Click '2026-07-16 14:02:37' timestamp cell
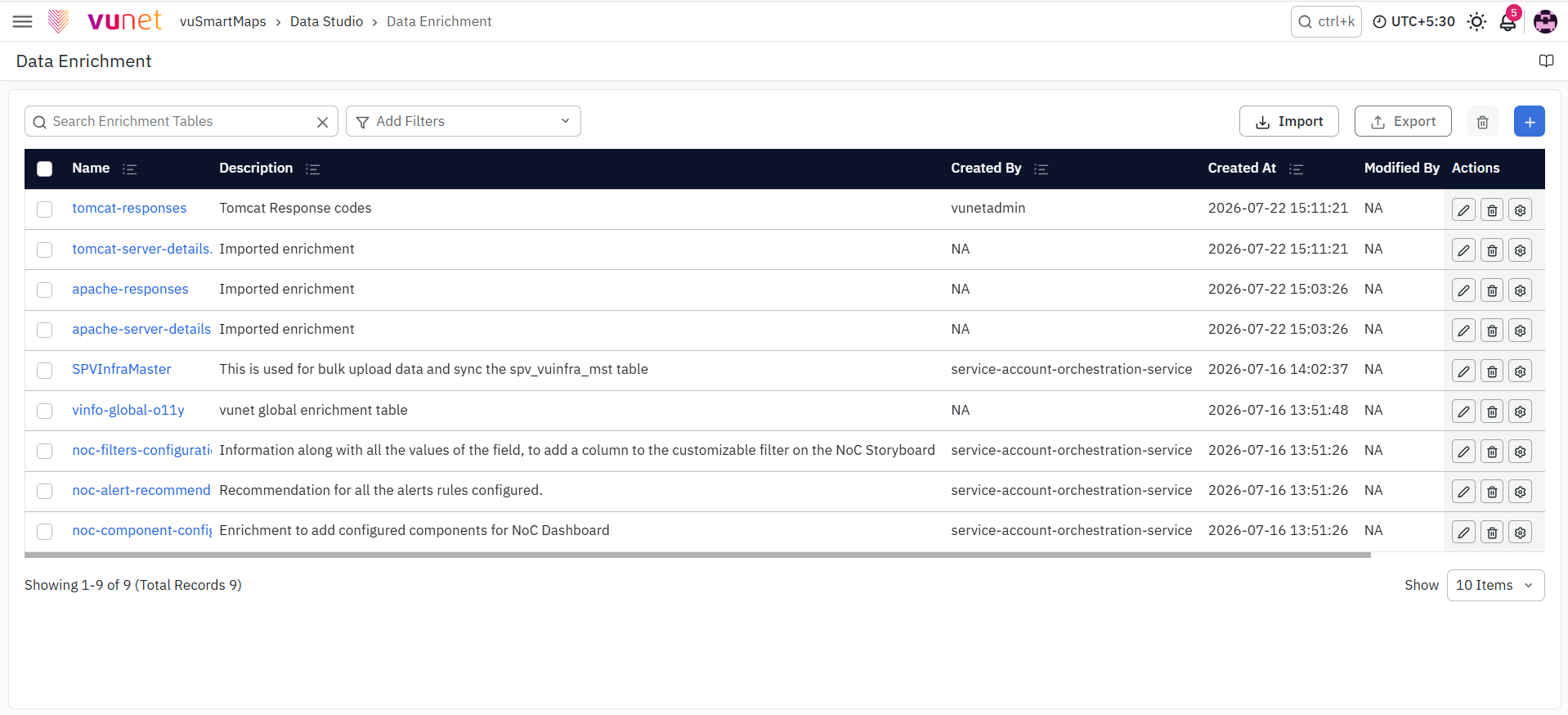The height and width of the screenshot is (715, 1568). (1278, 369)
